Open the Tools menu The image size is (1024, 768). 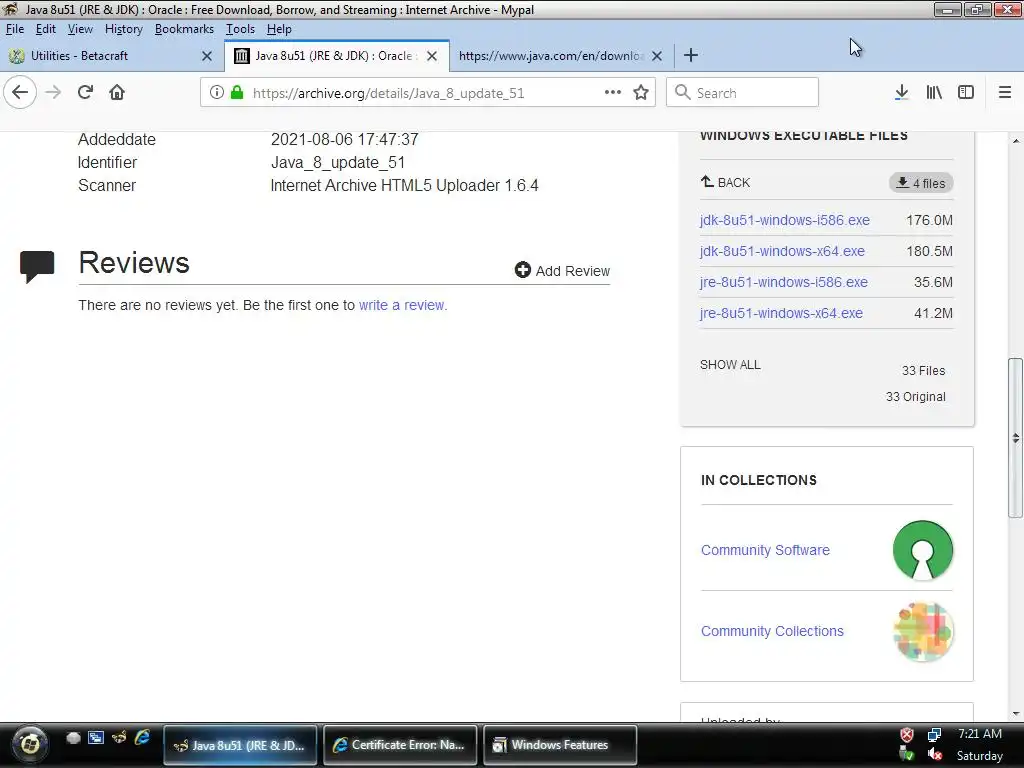[x=240, y=29]
